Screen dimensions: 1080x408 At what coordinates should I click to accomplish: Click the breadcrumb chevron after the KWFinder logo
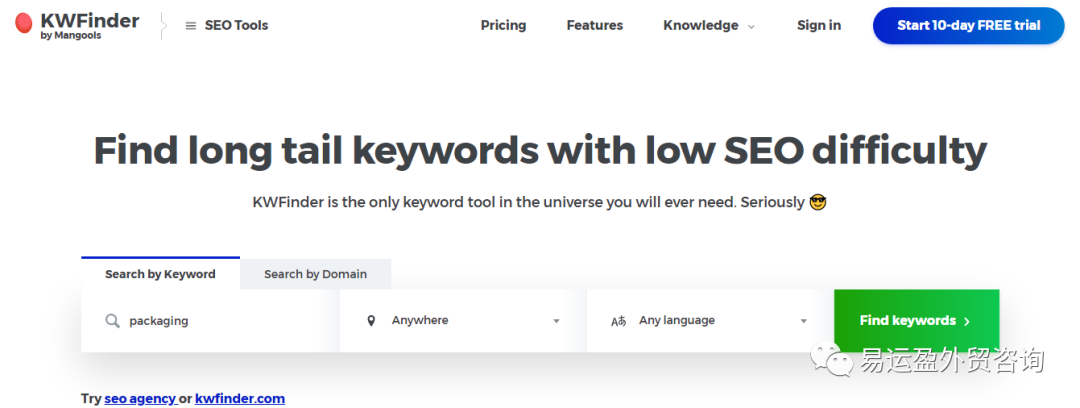(x=163, y=26)
